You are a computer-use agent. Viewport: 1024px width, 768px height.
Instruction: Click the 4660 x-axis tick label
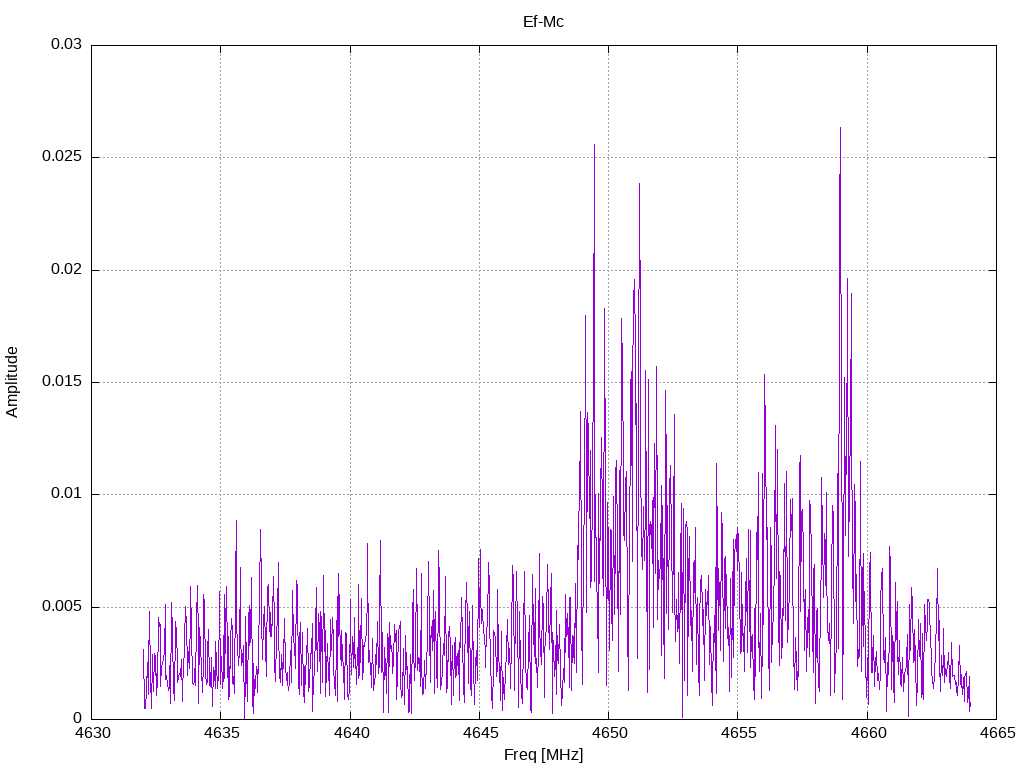pos(868,733)
